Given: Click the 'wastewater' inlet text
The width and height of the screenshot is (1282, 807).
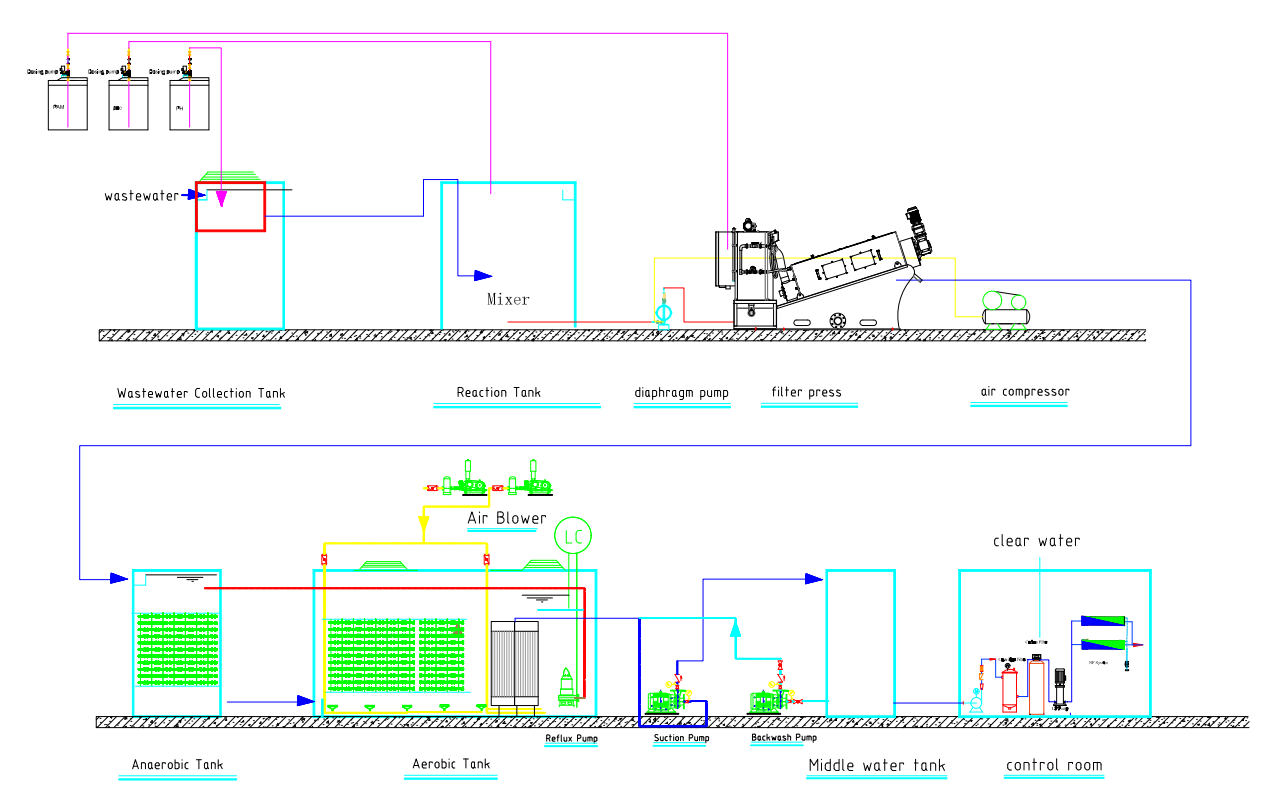Looking at the screenshot, I should 142,196.
